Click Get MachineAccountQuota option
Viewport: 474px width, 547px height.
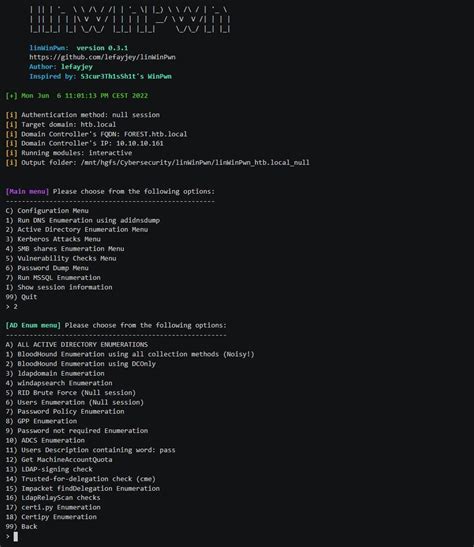pos(59,459)
